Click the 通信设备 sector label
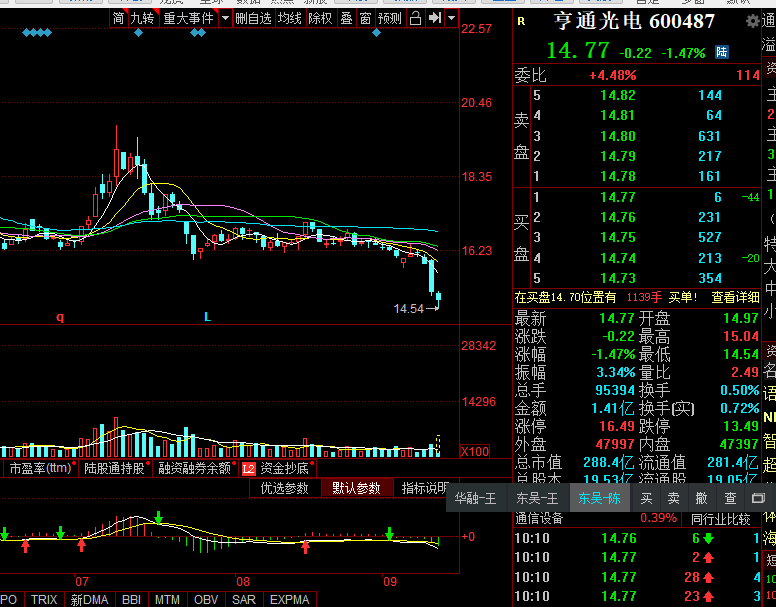Screen dimensions: 776x607 538,518
